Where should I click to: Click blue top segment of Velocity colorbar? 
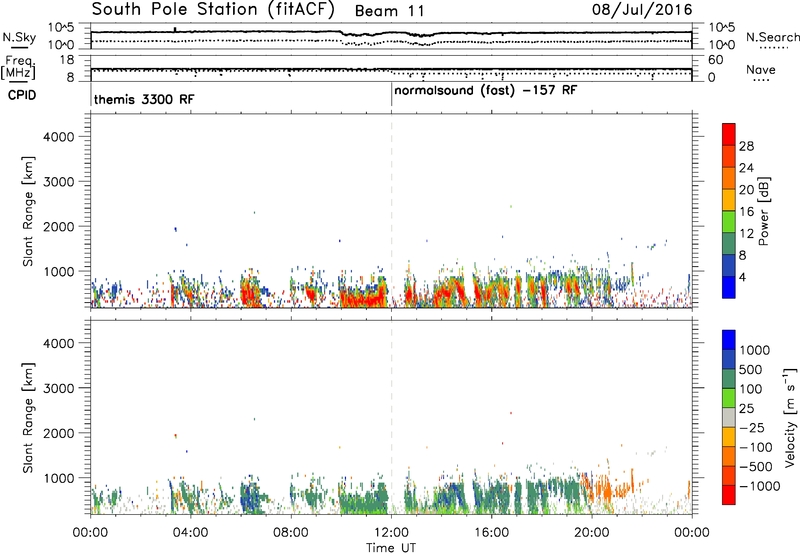729,340
